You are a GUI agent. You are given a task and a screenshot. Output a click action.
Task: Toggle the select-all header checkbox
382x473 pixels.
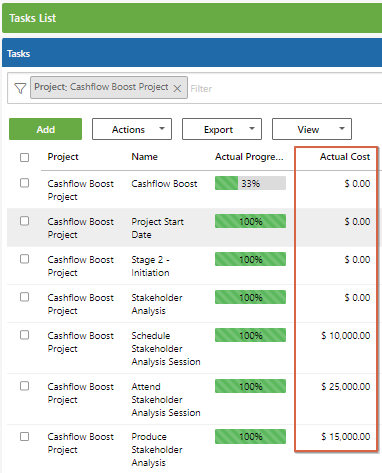tap(24, 157)
